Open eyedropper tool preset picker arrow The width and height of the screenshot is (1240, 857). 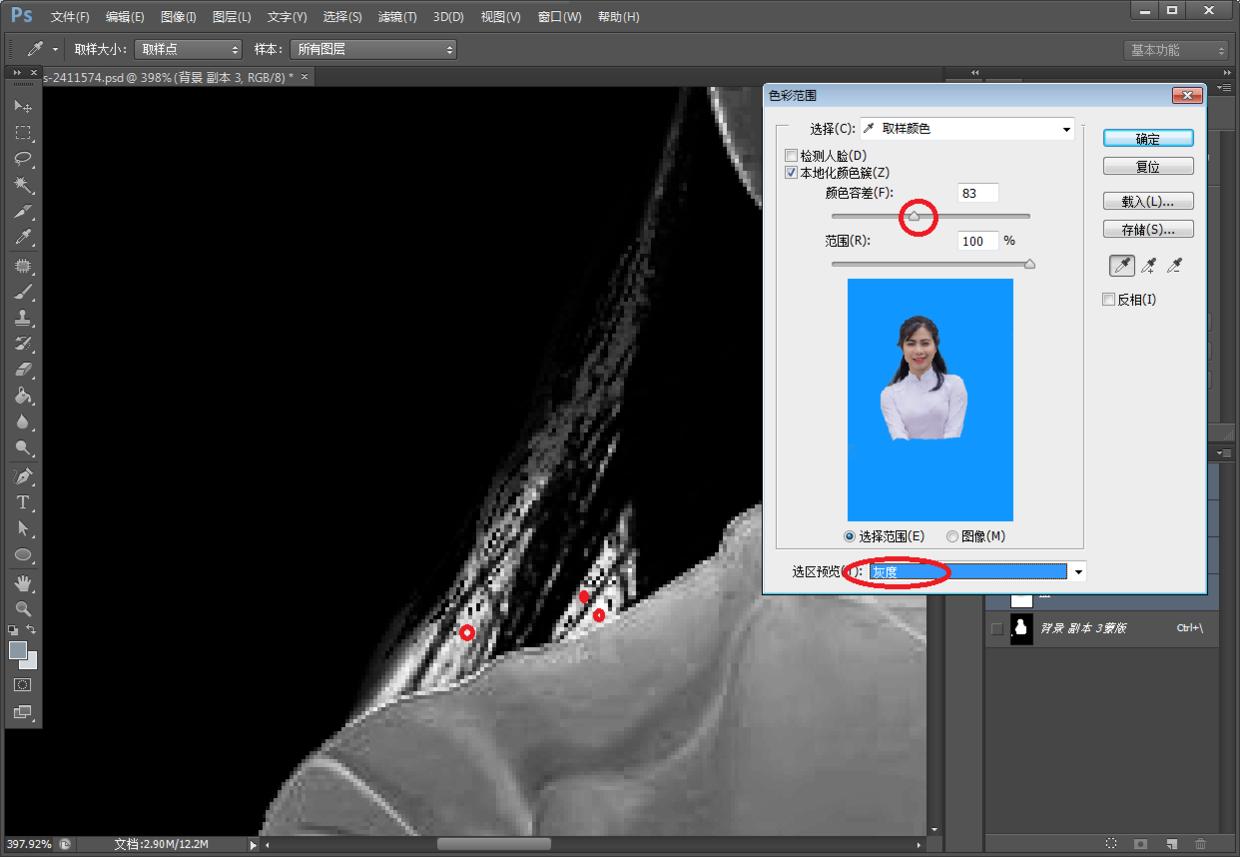point(55,49)
